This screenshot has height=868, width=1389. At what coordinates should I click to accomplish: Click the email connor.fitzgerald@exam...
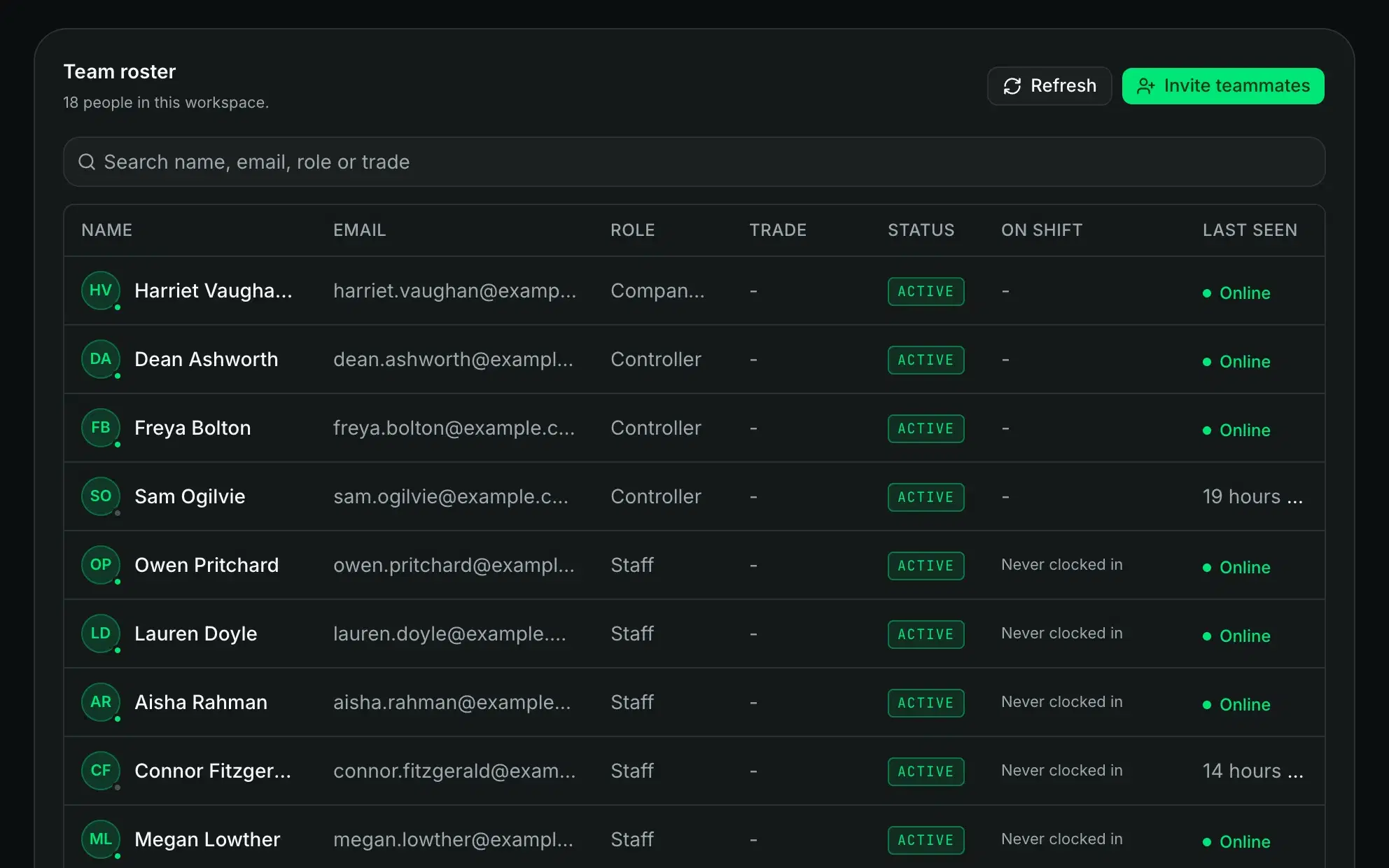454,771
